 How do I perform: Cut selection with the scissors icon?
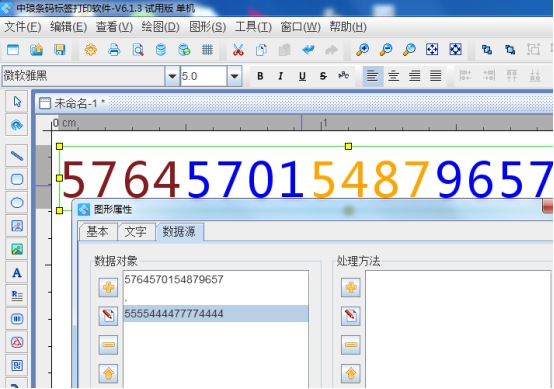click(238, 49)
